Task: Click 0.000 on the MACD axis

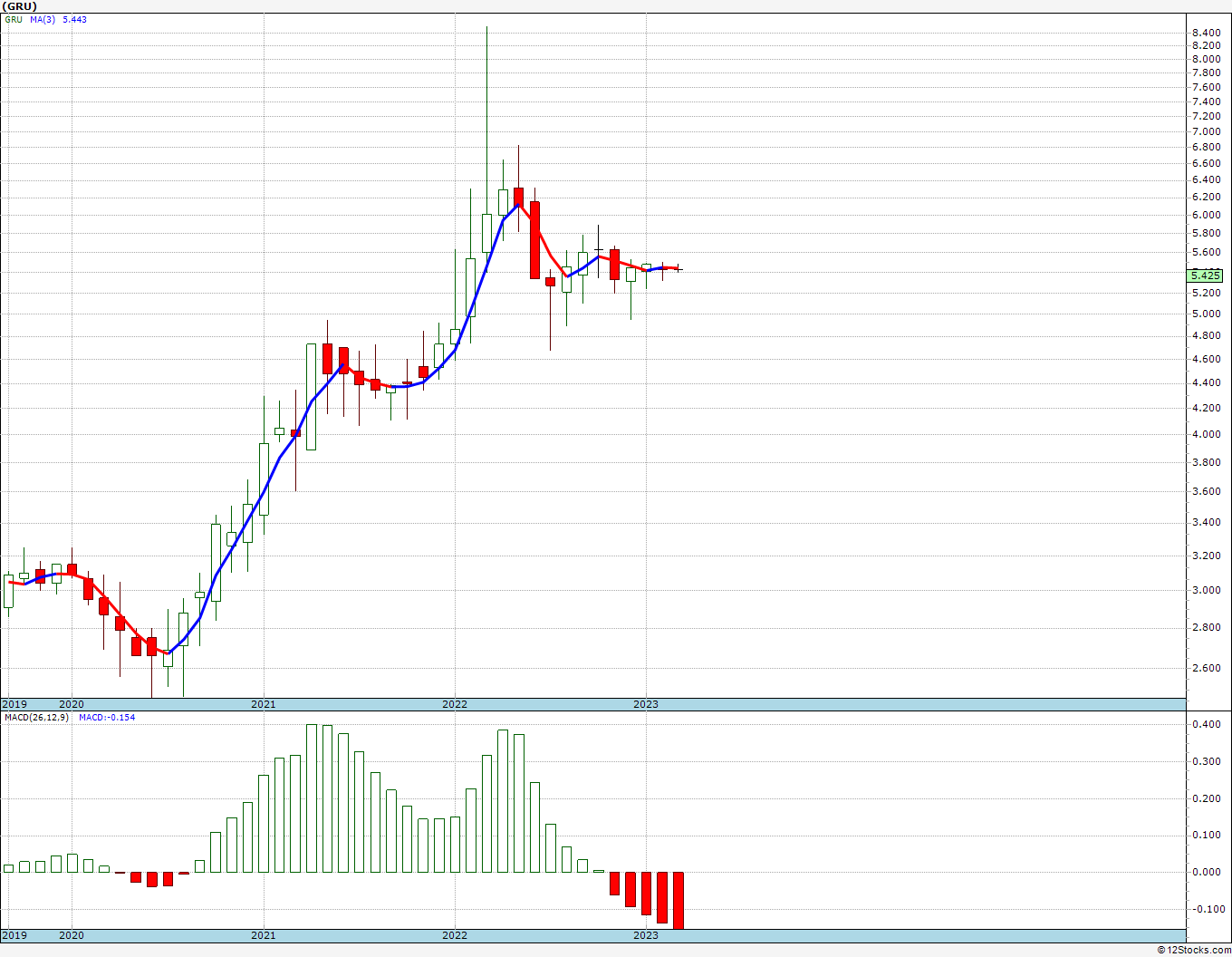Action: click(1206, 872)
